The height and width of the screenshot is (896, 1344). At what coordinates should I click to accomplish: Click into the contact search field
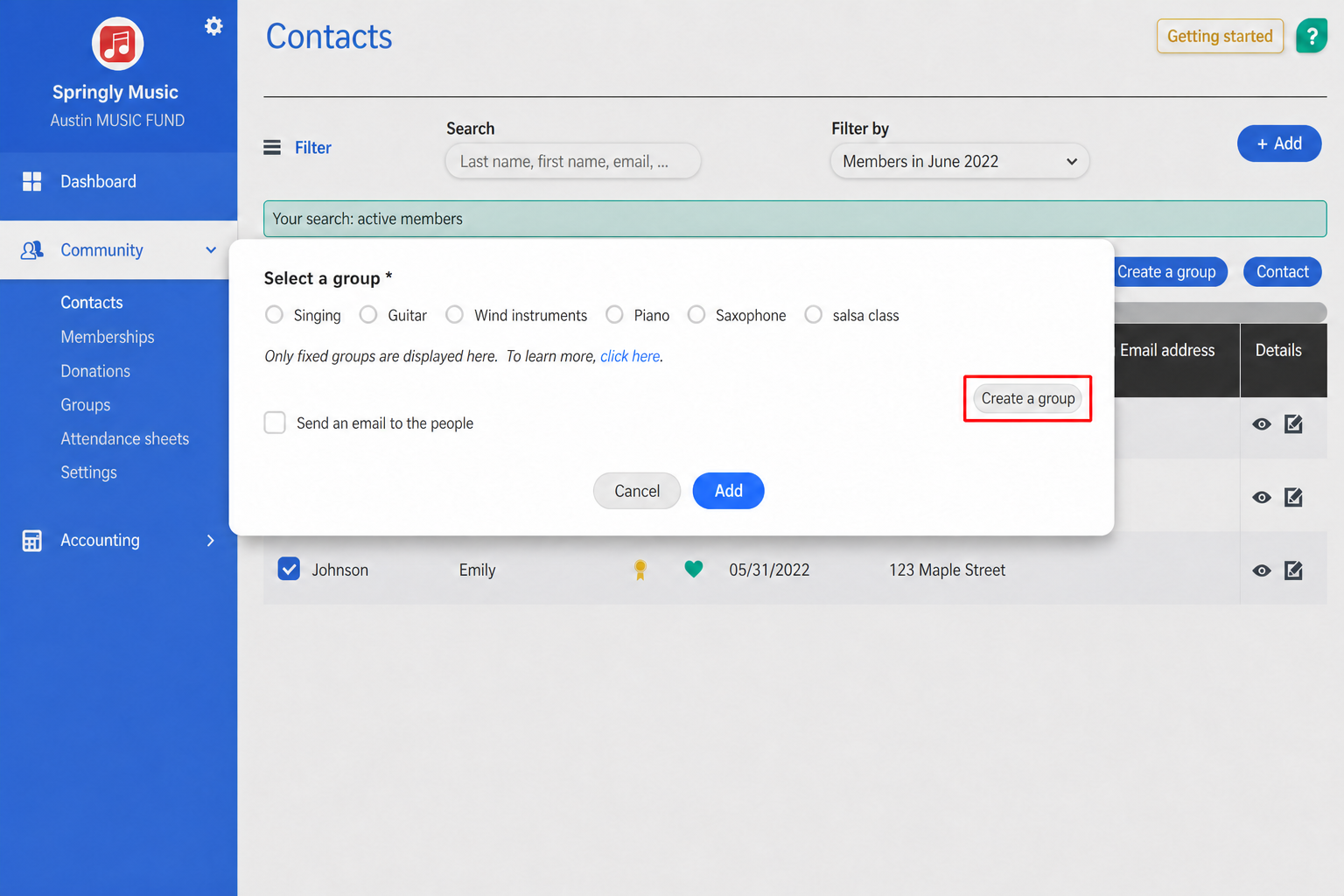pos(573,161)
